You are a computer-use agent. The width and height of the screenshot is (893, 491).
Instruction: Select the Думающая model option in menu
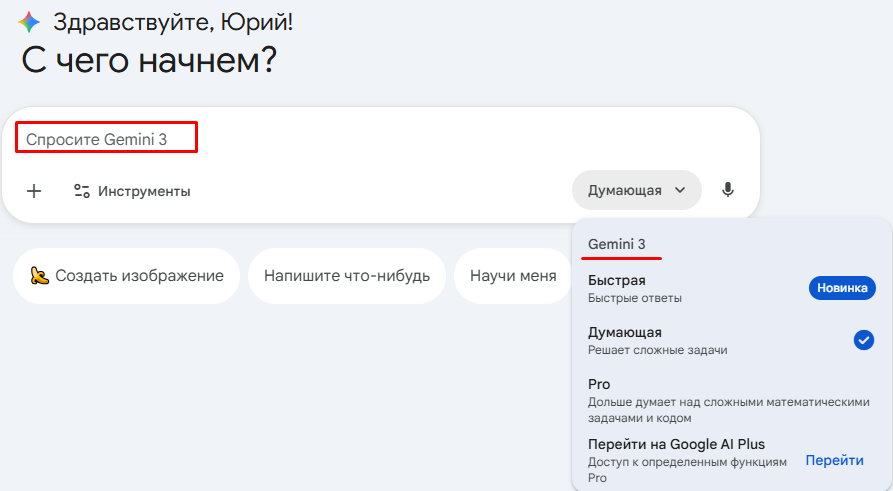pos(731,340)
